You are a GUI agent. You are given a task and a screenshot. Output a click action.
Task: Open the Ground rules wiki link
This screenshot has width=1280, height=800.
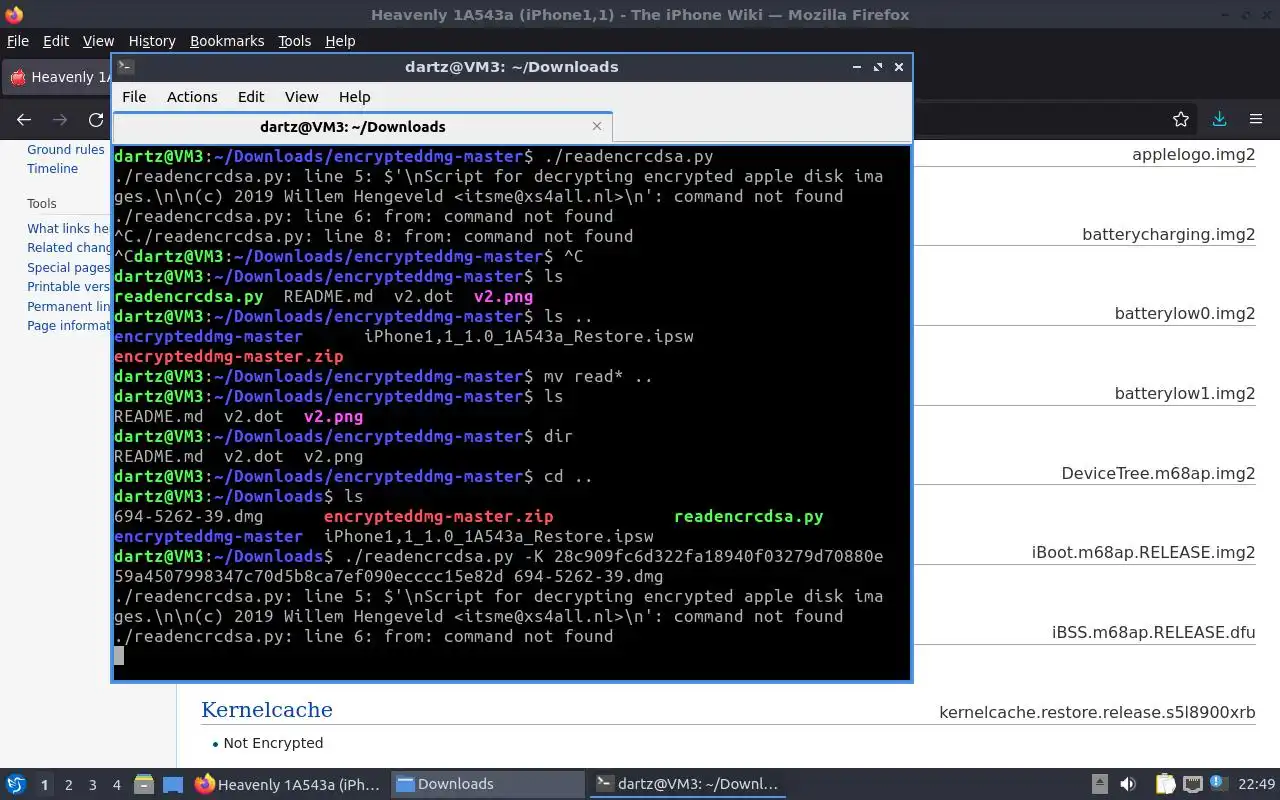point(66,149)
